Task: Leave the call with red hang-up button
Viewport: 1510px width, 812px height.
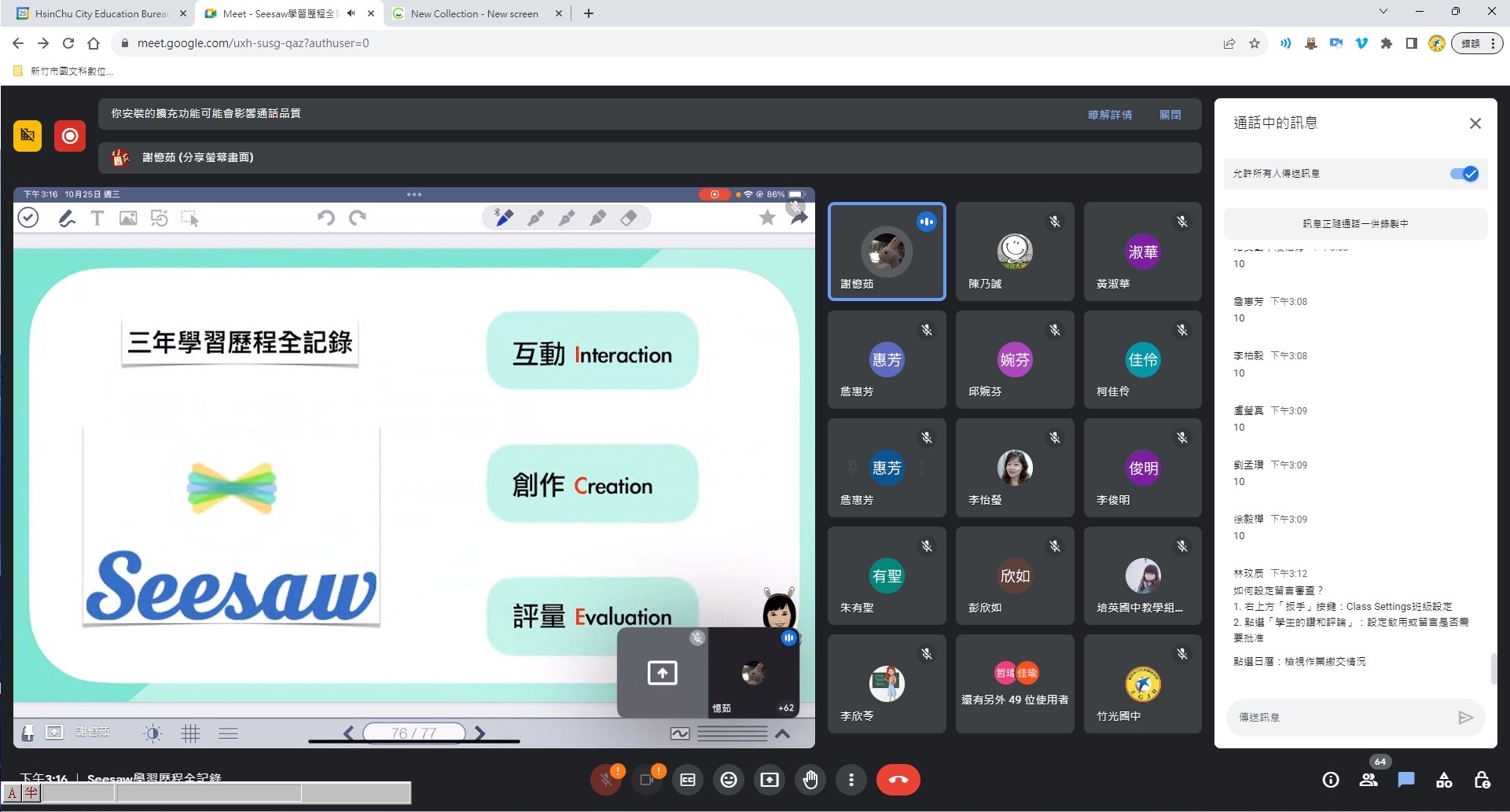Action: pos(898,780)
